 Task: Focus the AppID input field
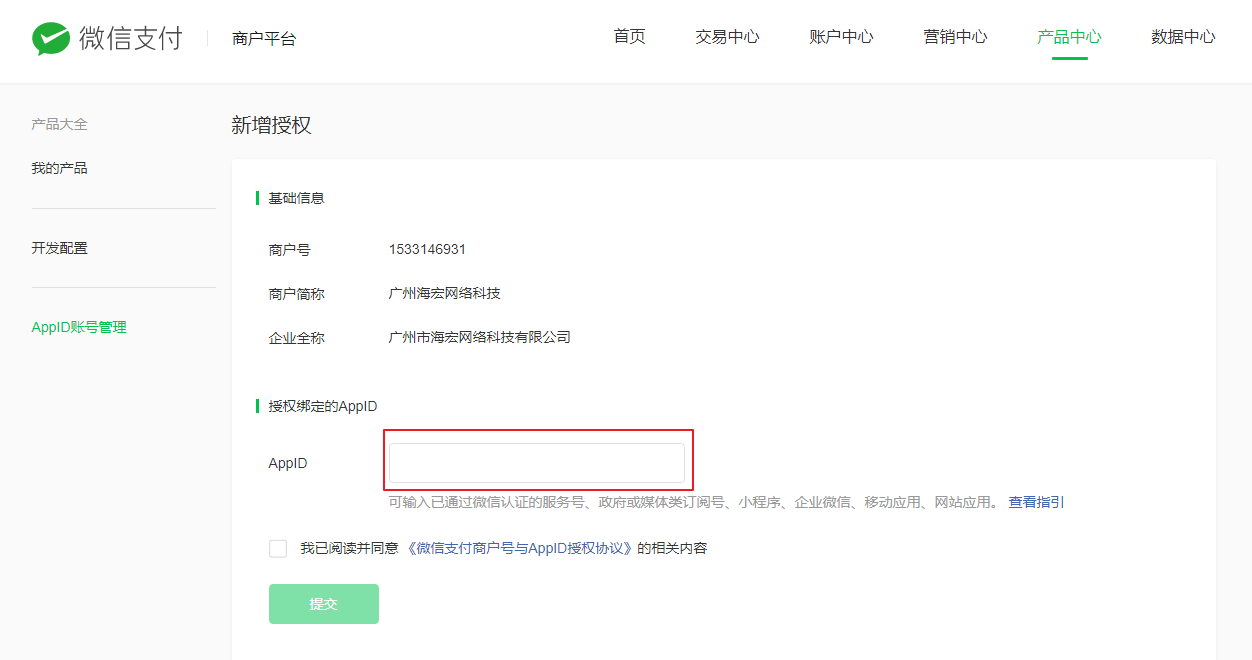[537, 463]
